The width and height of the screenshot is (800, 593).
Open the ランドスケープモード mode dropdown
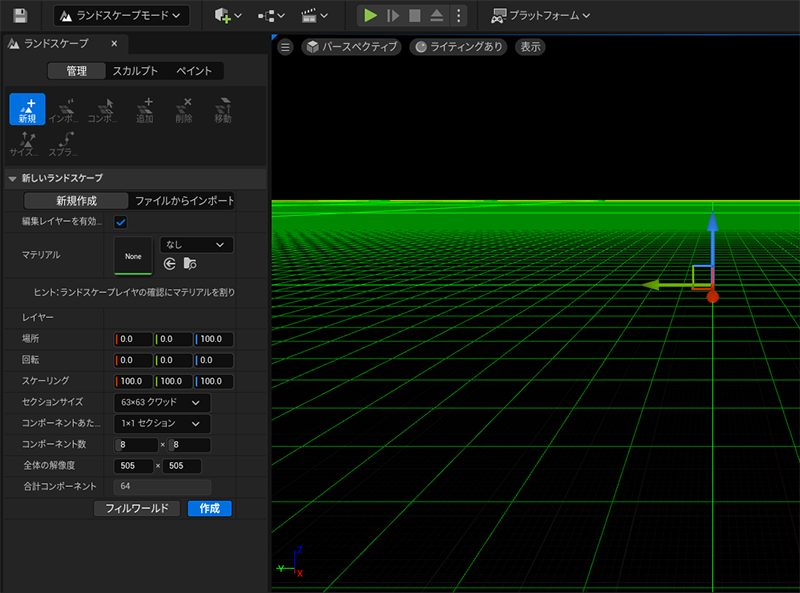point(121,16)
